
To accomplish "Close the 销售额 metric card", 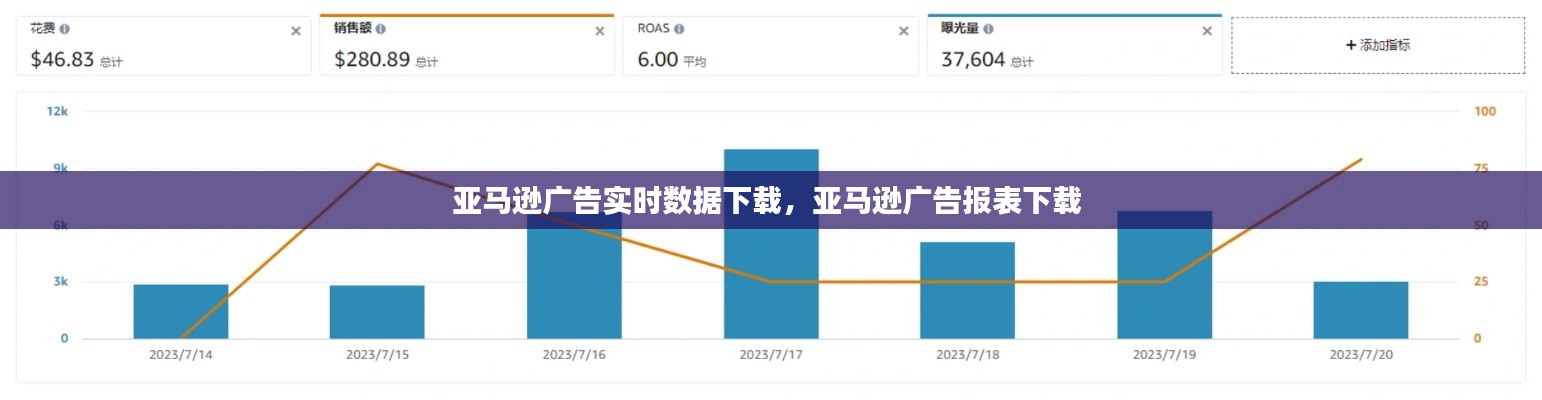I will 599,31.
